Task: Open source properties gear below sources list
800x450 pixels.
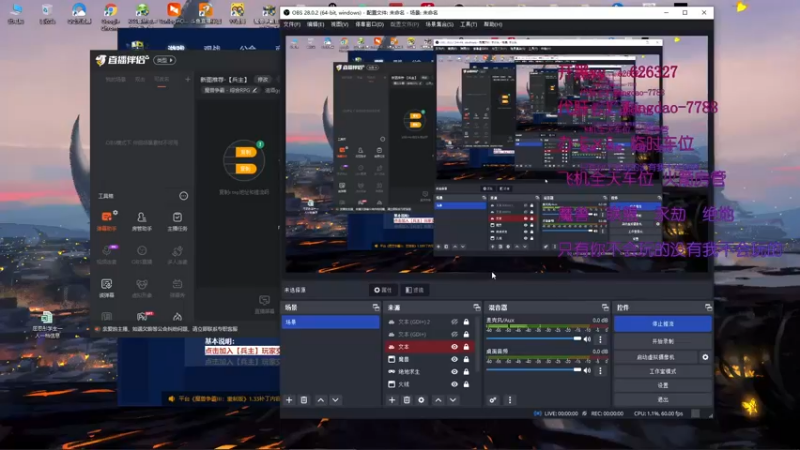Action: point(421,400)
